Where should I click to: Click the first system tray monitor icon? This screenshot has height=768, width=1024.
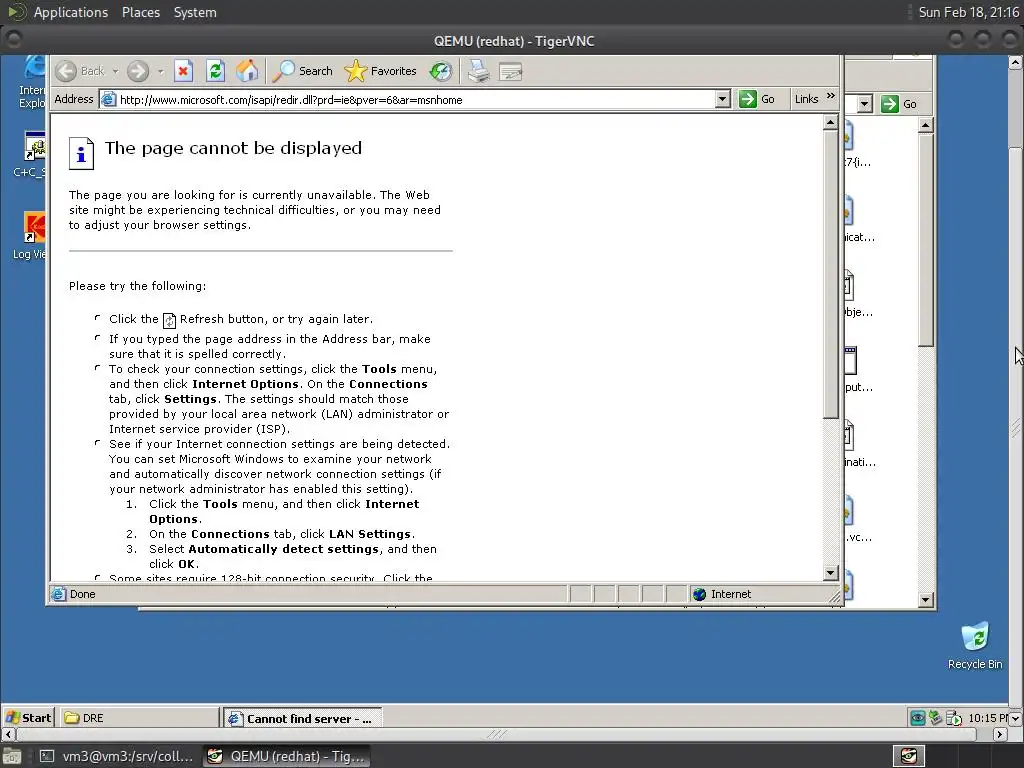coord(918,718)
